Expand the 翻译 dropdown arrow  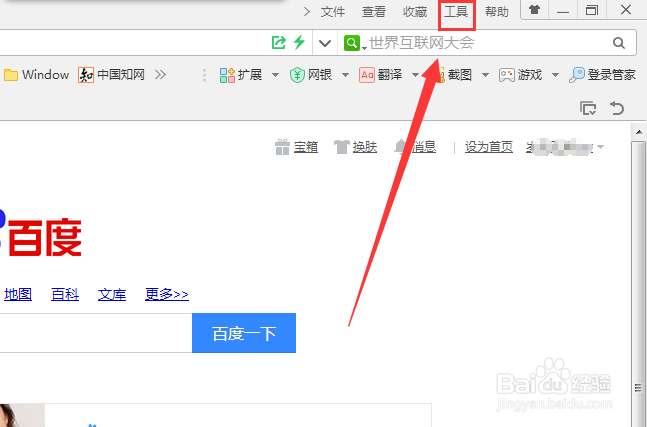pos(415,75)
